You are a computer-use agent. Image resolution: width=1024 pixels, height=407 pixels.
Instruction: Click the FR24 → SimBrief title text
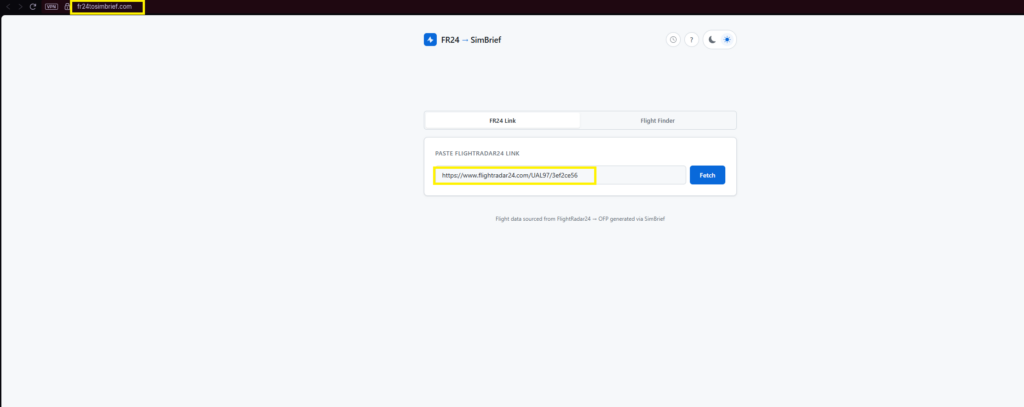click(471, 40)
